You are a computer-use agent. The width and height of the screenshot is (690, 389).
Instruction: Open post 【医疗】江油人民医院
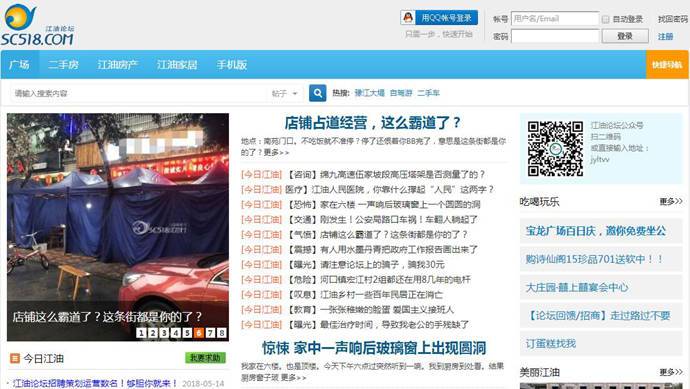click(x=389, y=189)
